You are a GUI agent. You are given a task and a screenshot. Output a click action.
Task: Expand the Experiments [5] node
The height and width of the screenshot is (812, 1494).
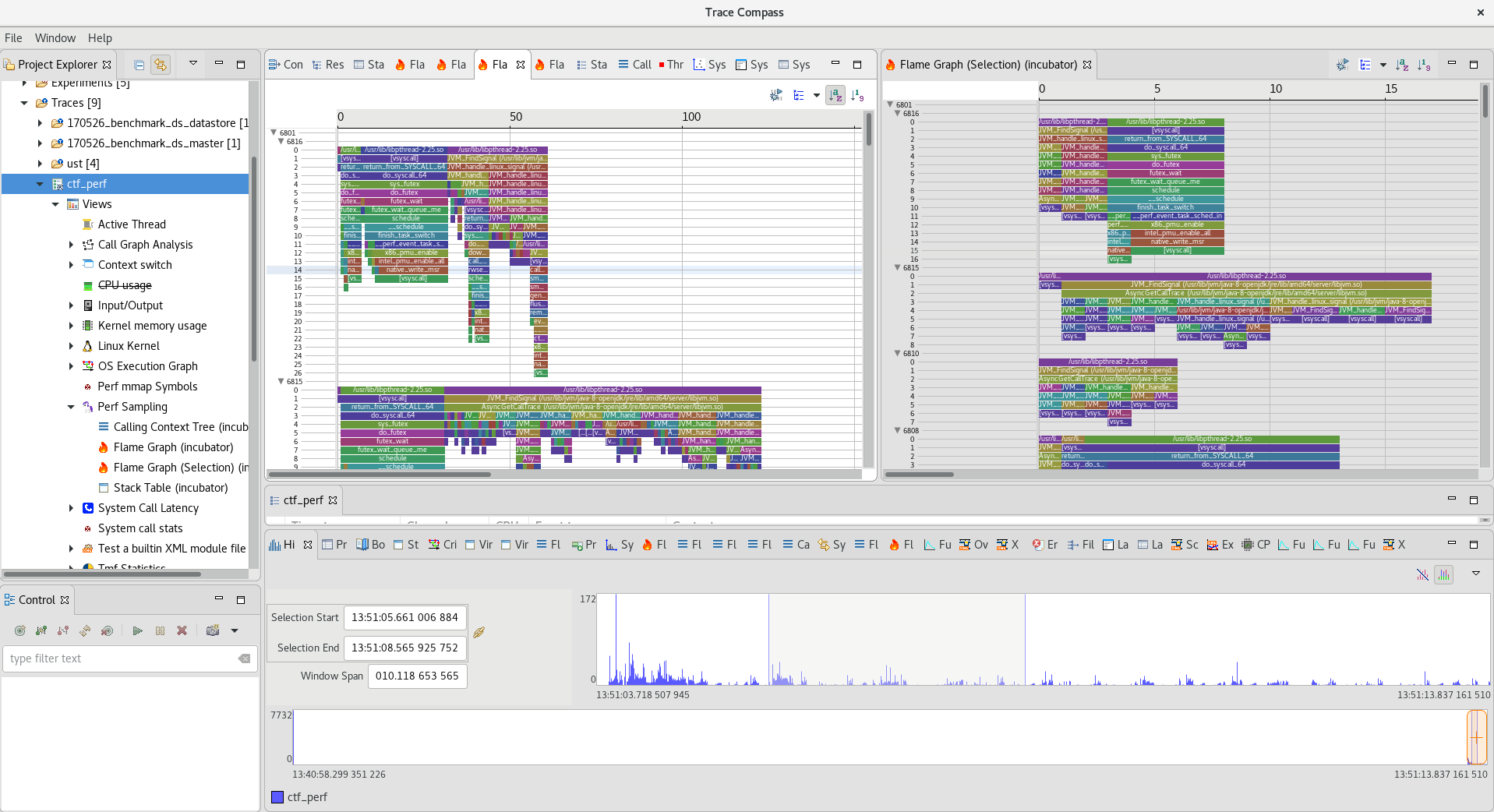23,83
